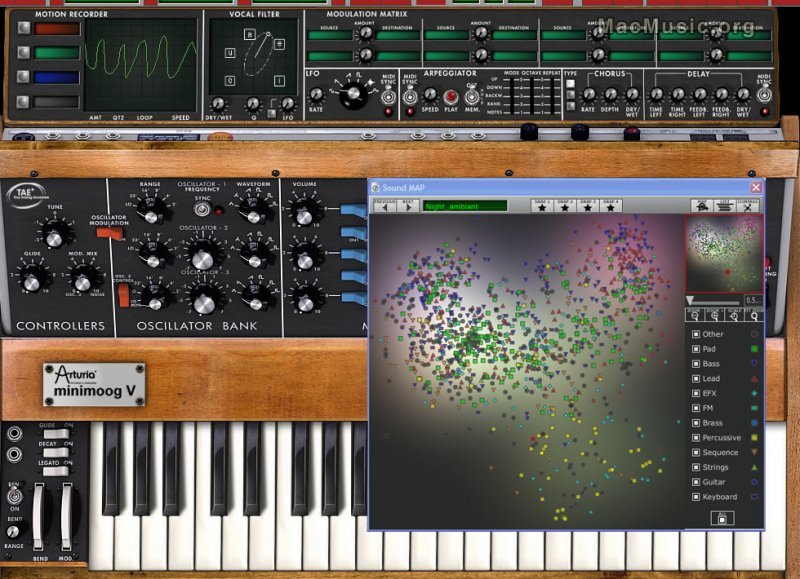The width and height of the screenshot is (800, 579).
Task: Zoom out of the sound map
Action: click(694, 315)
